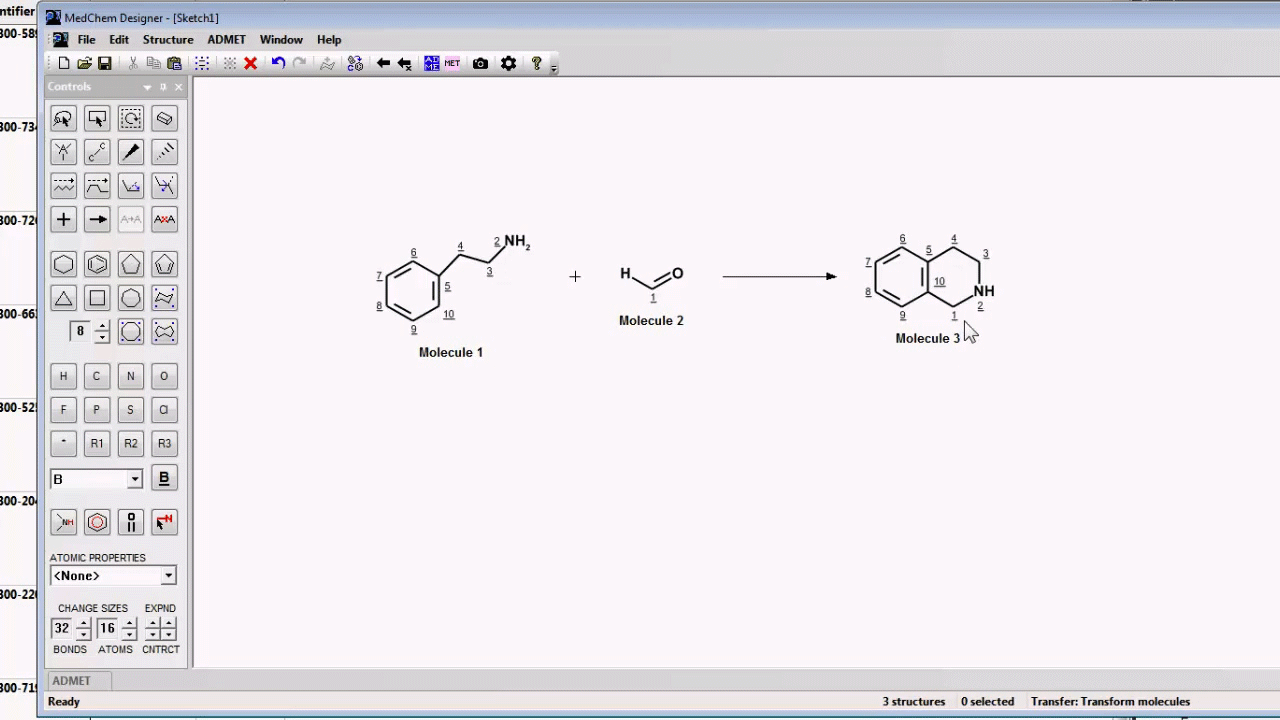Click the pink MET toolbar icon
This screenshot has height=720, width=1280.
[452, 63]
